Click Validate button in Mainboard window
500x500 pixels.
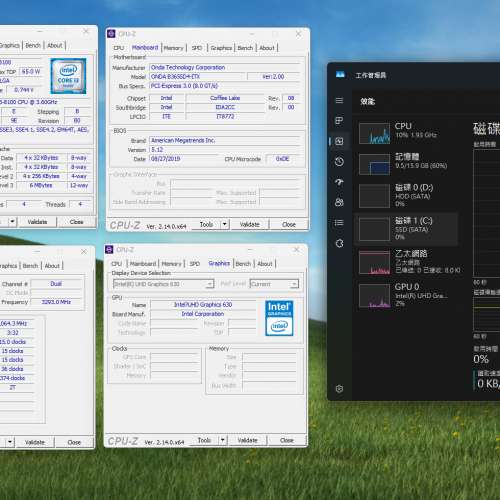coord(250,224)
